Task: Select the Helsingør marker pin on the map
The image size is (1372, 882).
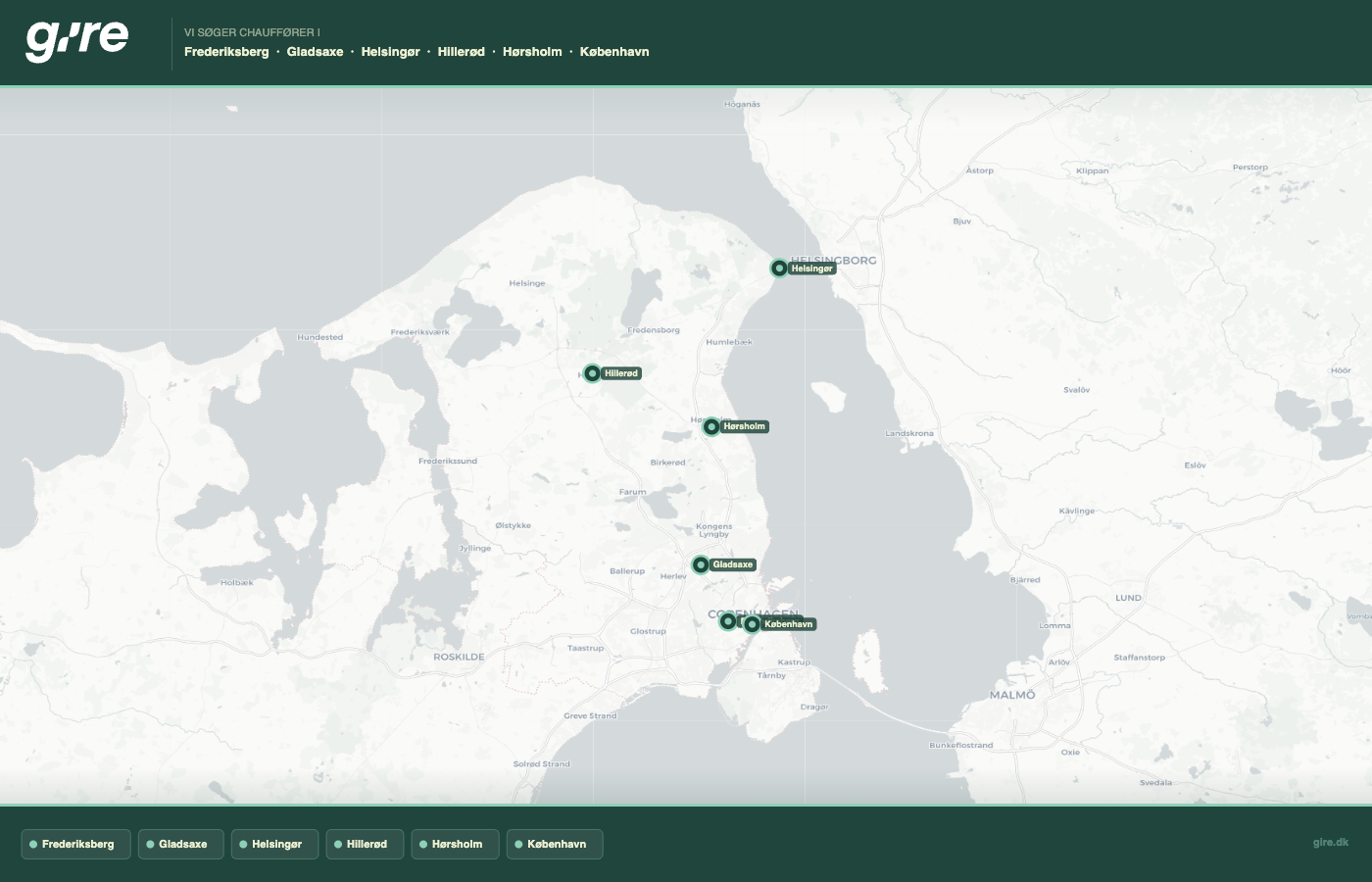Action: 779,269
